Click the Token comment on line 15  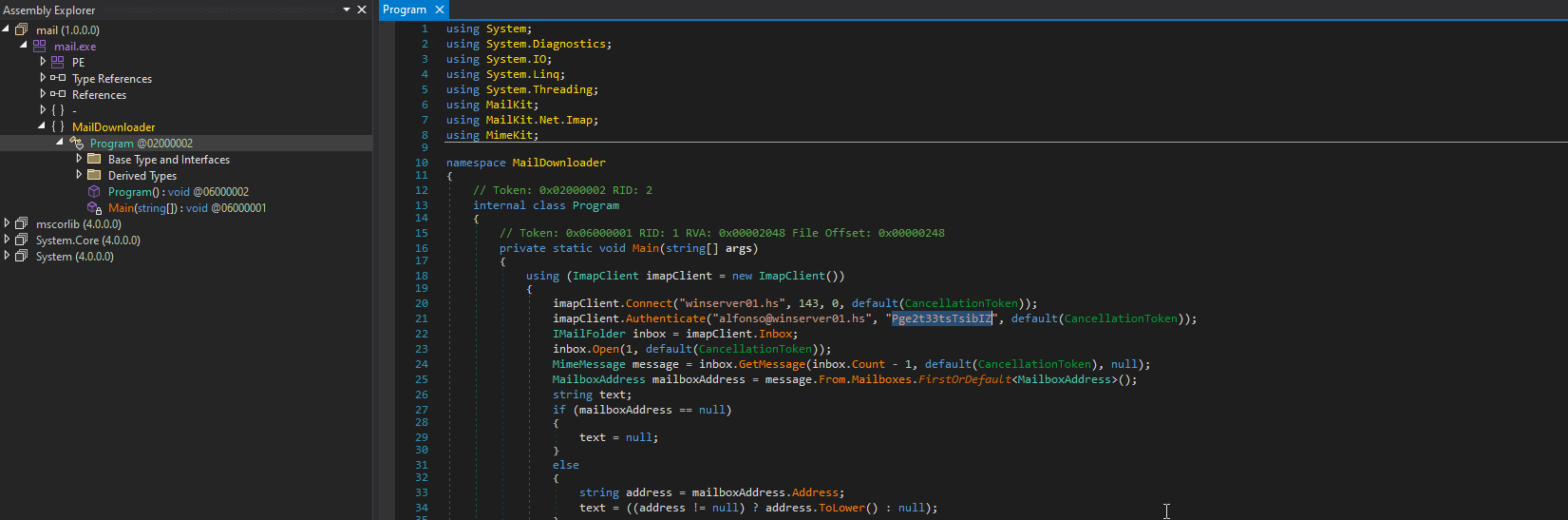(722, 233)
